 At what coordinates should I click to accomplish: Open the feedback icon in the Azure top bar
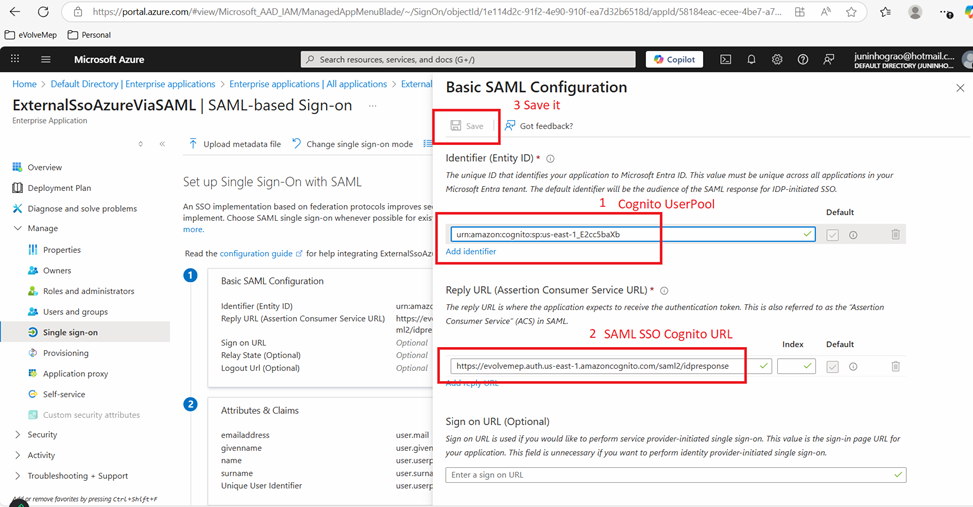click(828, 60)
